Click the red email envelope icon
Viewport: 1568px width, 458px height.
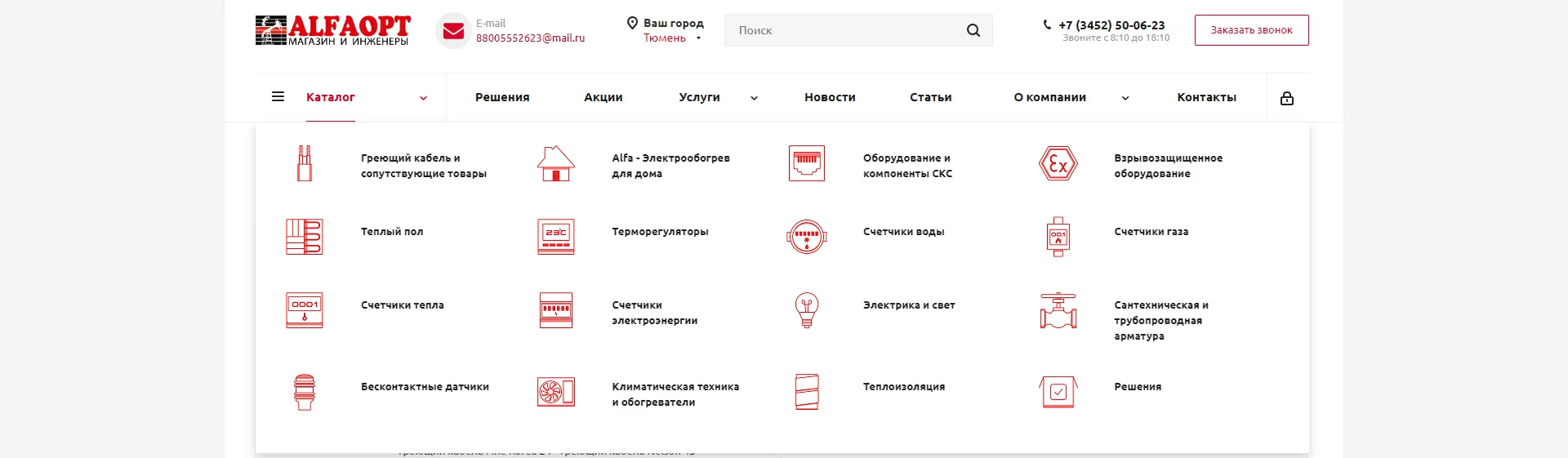tap(453, 31)
